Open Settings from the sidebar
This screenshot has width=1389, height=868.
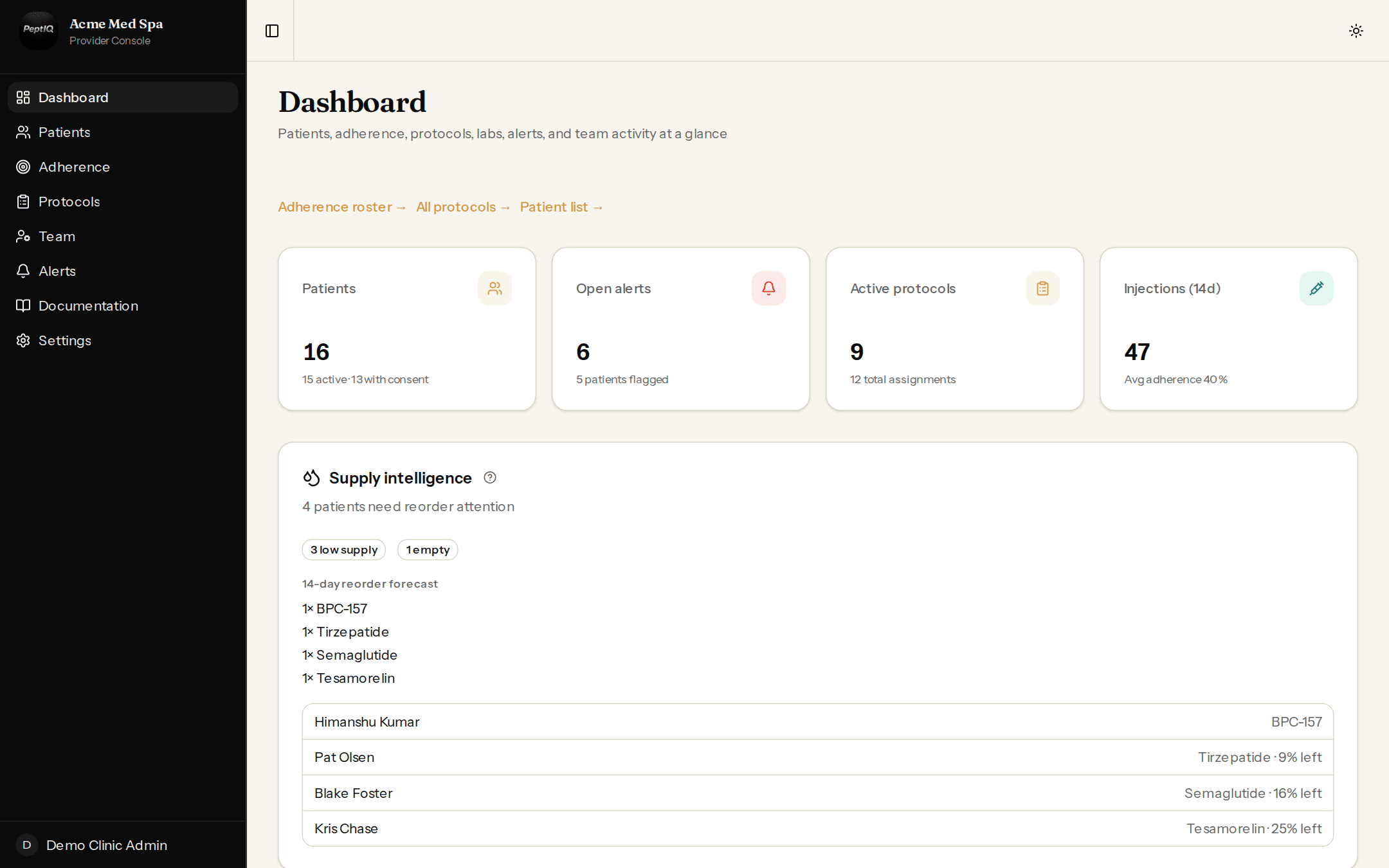pyautogui.click(x=123, y=340)
